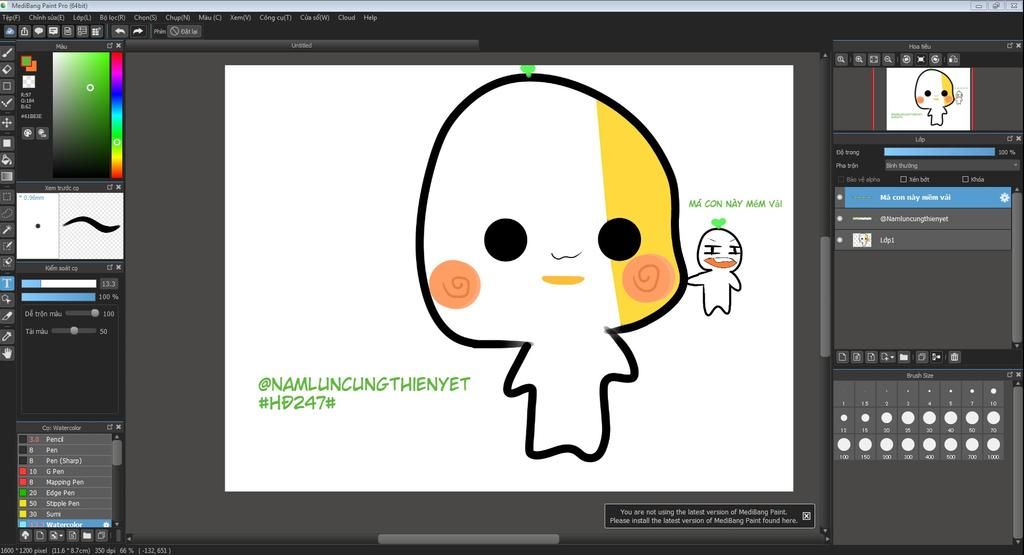1024x555 pixels.
Task: Click the Undo arrow in the toolbar
Action: click(x=120, y=31)
